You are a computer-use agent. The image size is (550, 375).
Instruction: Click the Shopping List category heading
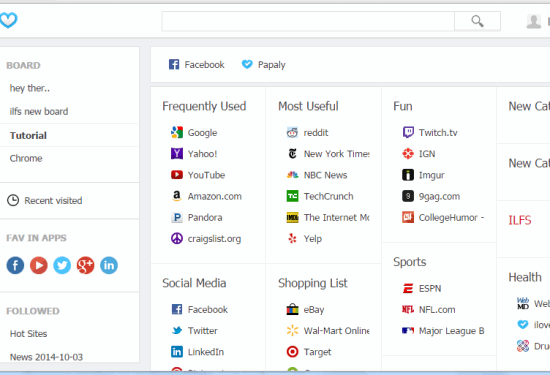[313, 283]
